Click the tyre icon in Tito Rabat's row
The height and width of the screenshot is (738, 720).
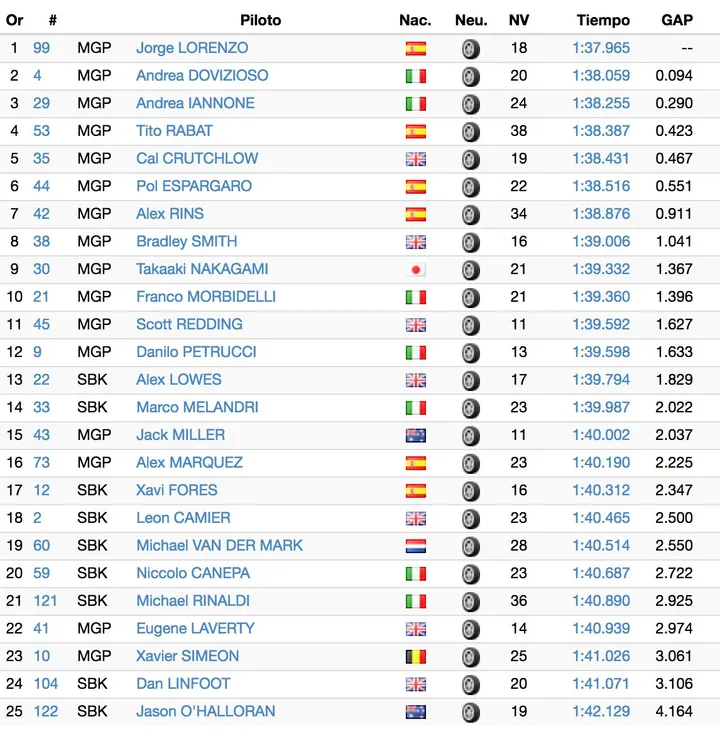(x=471, y=131)
